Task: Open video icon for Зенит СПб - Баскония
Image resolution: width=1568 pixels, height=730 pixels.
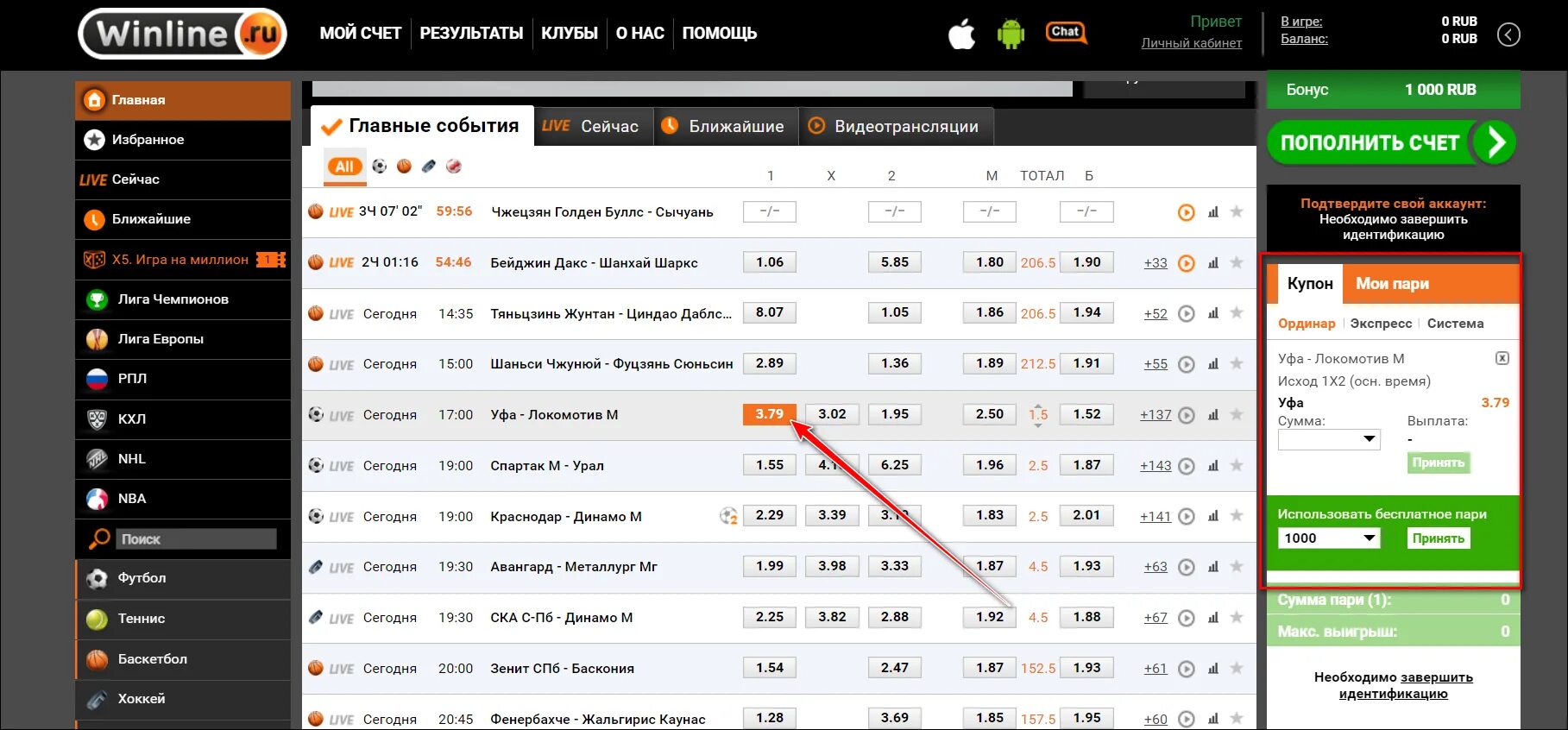Action: click(x=1187, y=669)
